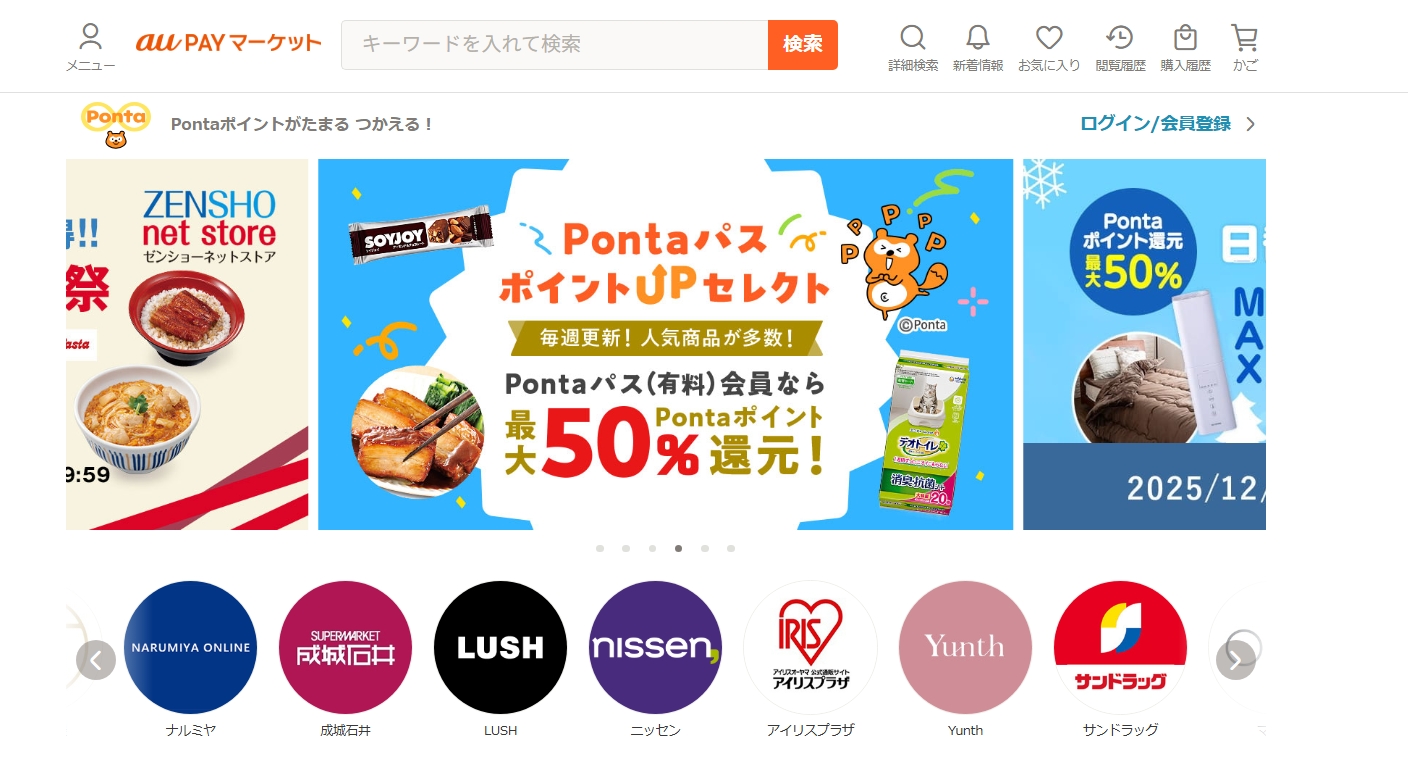1408x775 pixels.
Task: Expand login section via chevron arrow
Action: point(1250,124)
